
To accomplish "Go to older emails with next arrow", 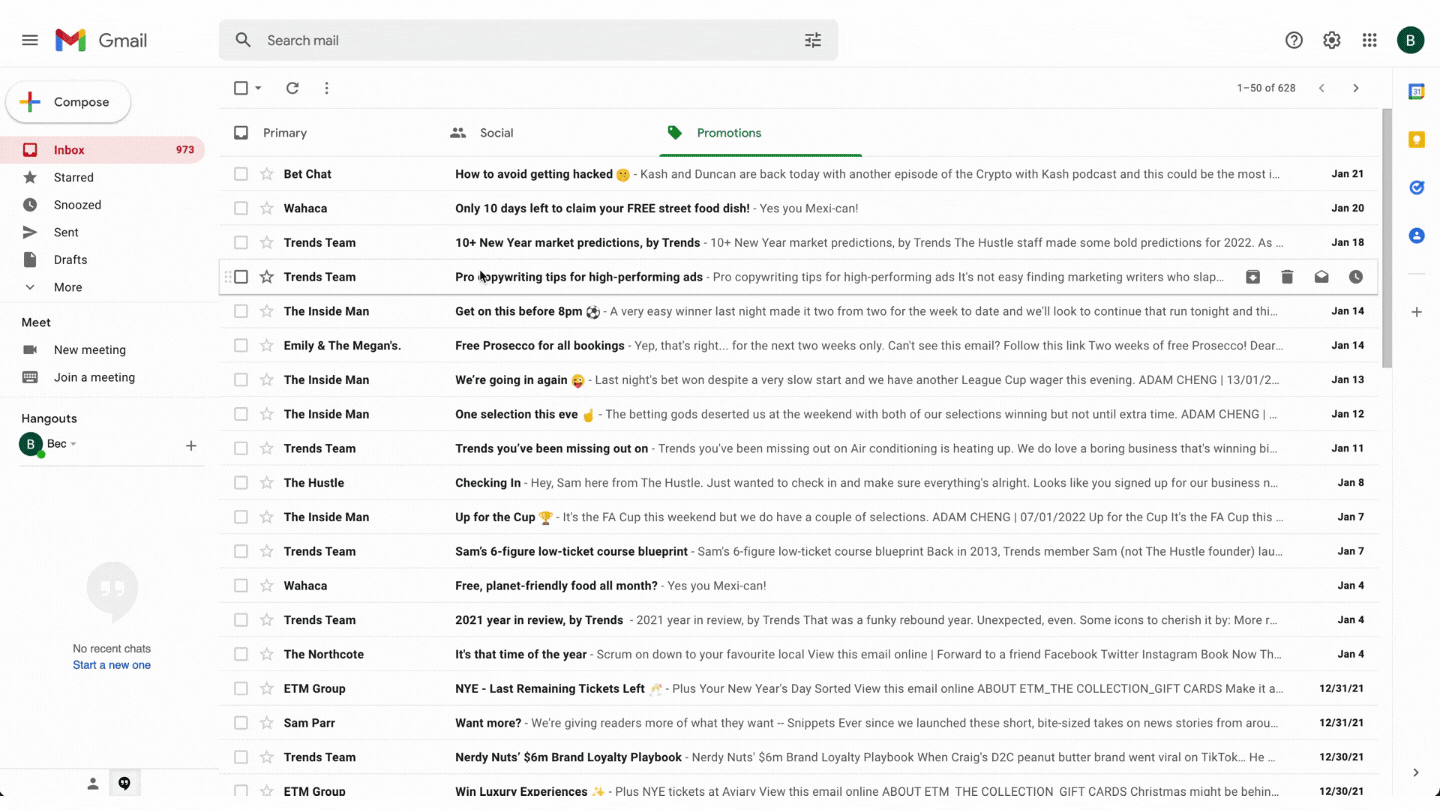I will pos(1356,88).
